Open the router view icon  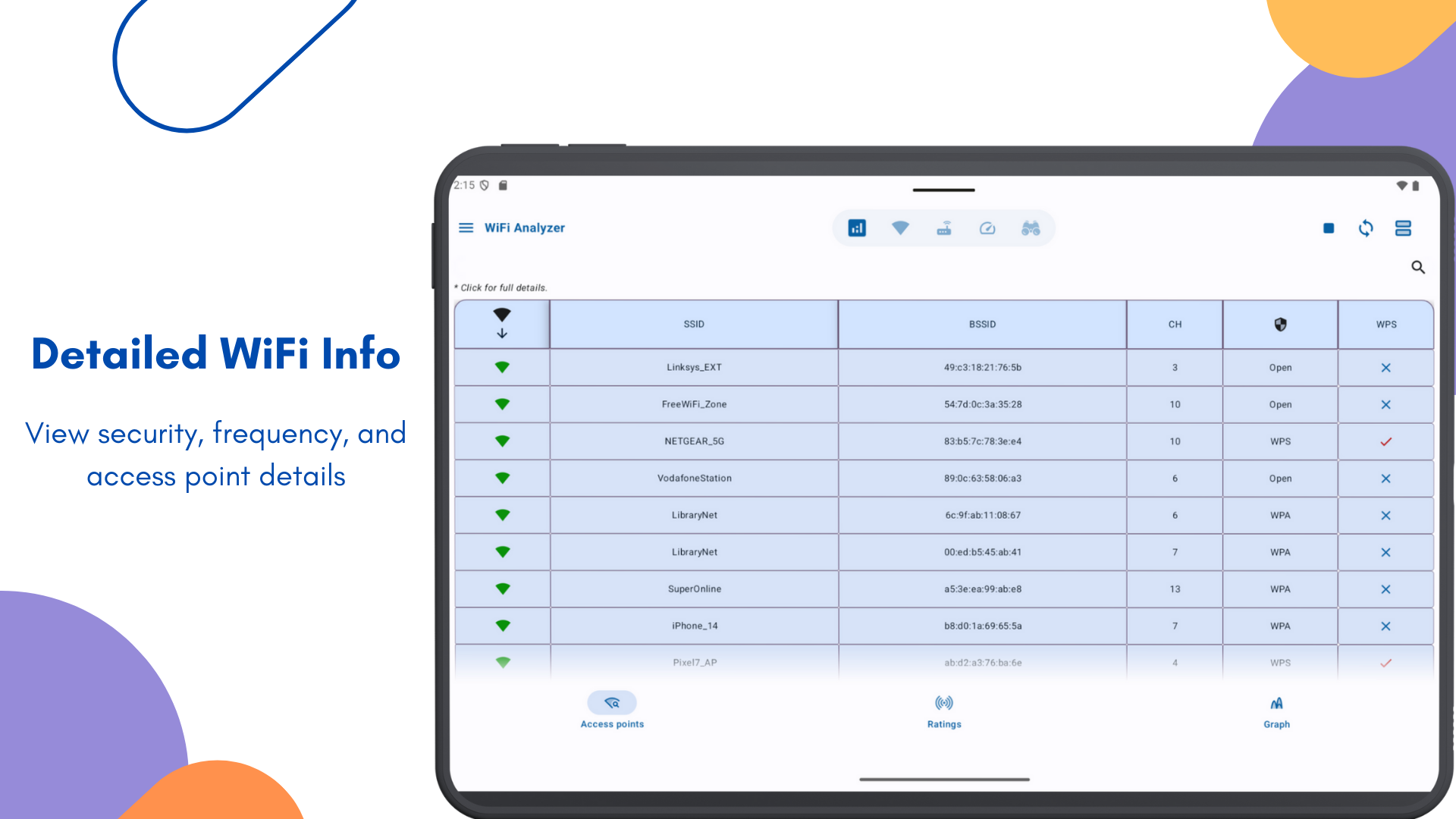click(944, 228)
